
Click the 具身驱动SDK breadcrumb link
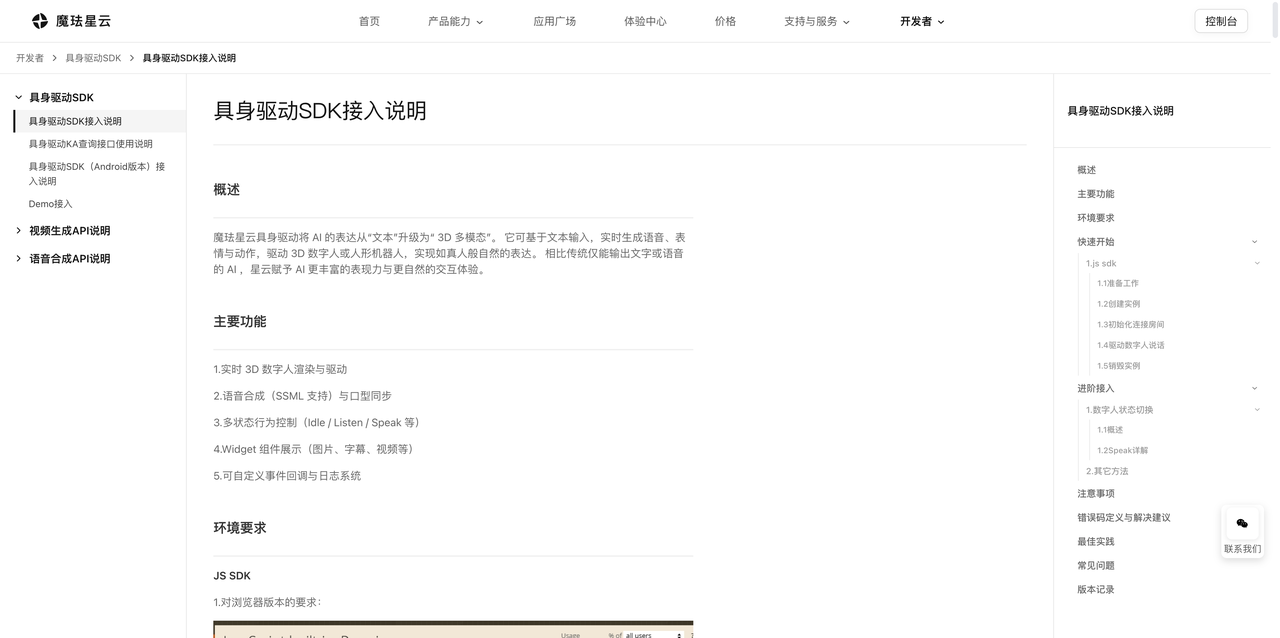point(93,58)
